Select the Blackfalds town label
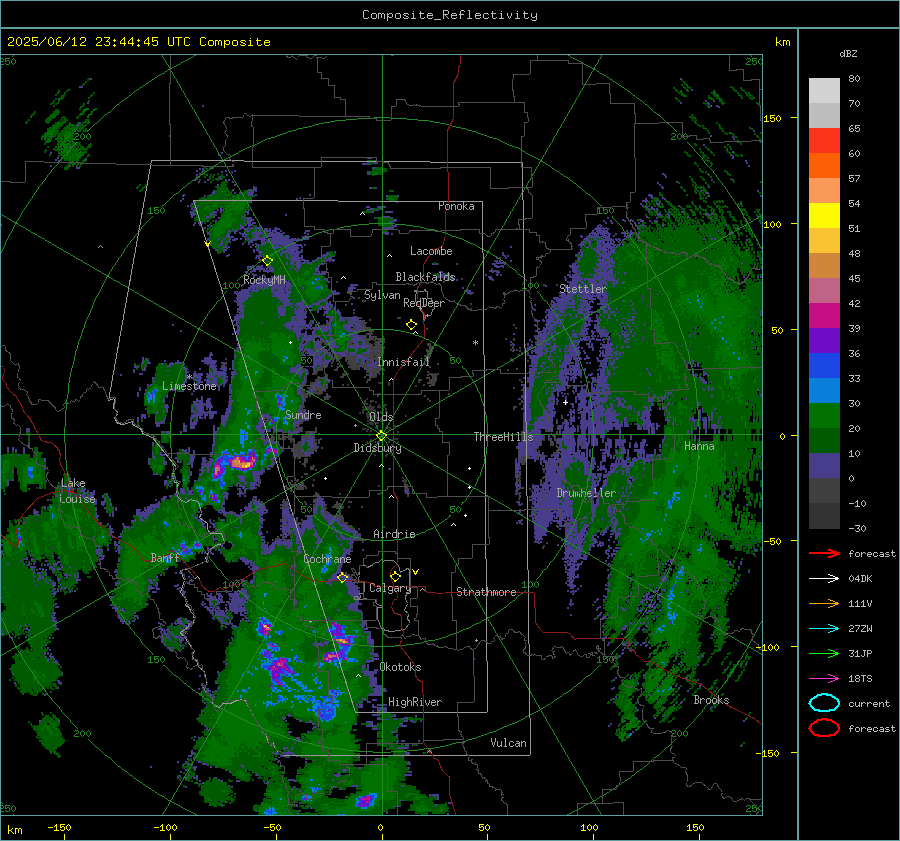 (x=425, y=277)
